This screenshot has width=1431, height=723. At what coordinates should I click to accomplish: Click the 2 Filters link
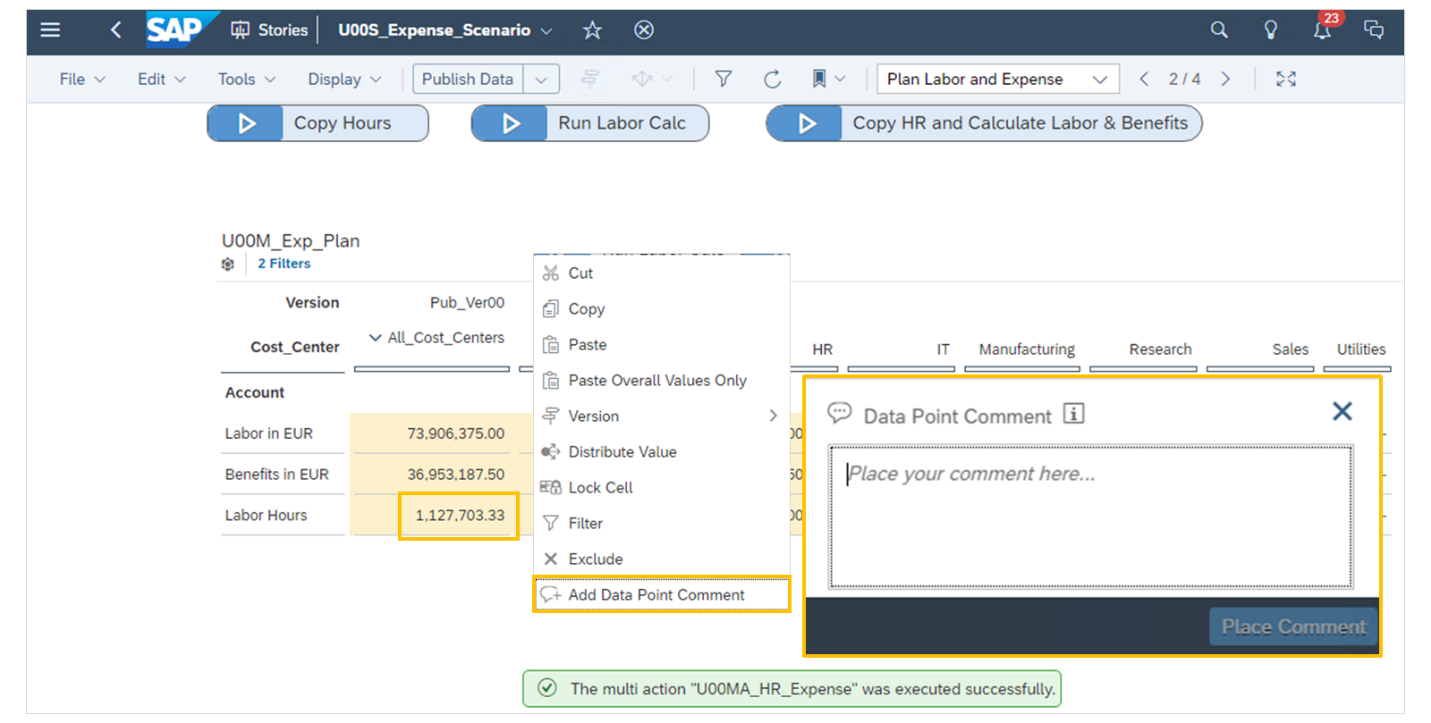click(x=284, y=264)
